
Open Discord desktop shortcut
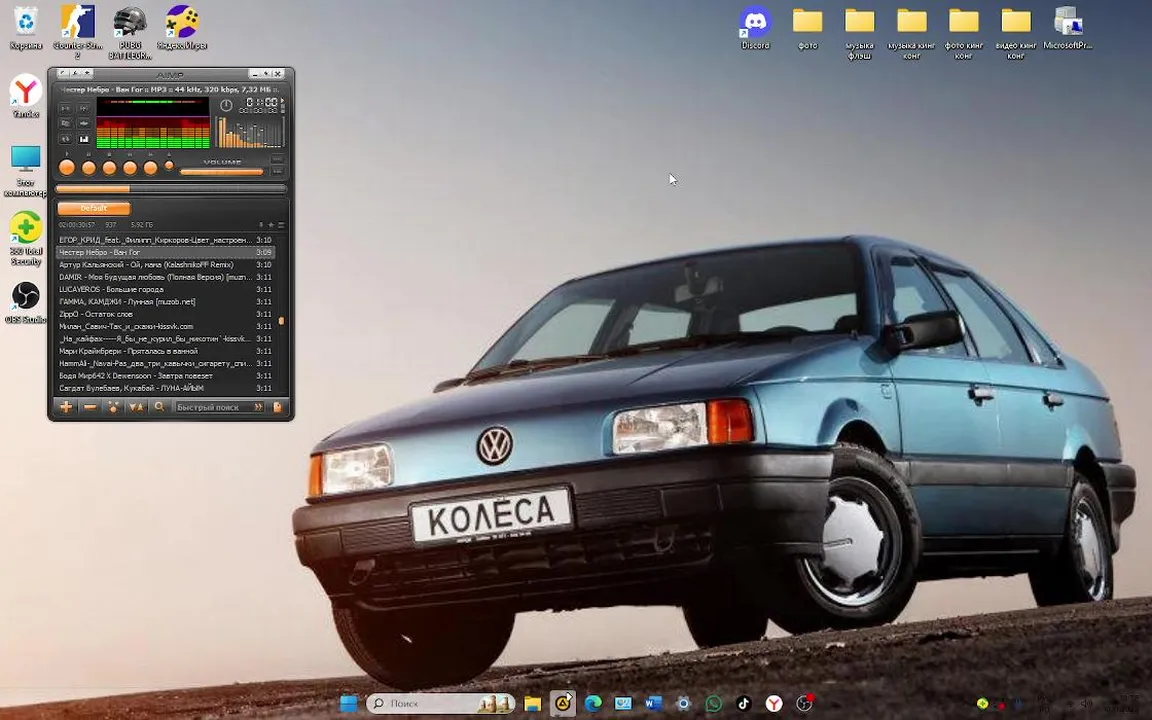pyautogui.click(x=755, y=28)
